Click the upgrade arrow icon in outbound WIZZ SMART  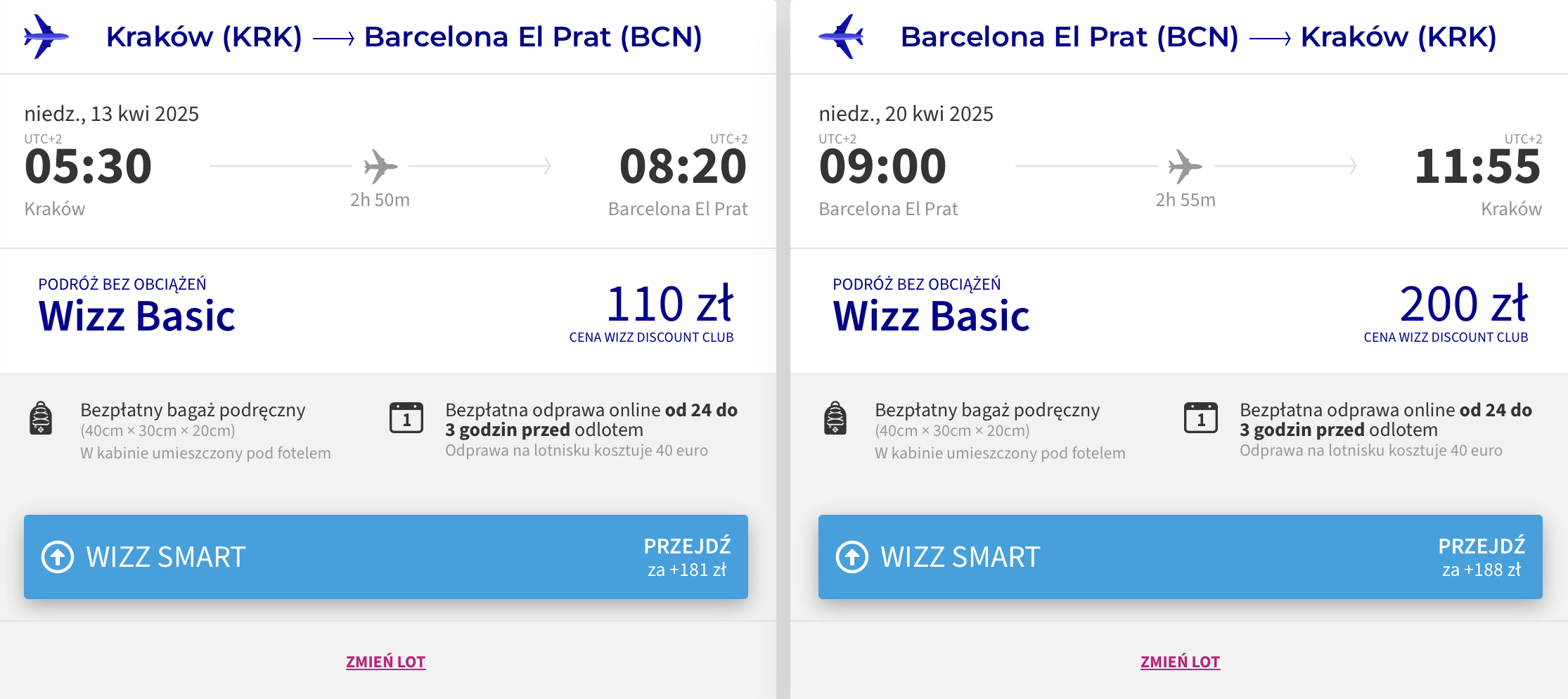pyautogui.click(x=58, y=557)
